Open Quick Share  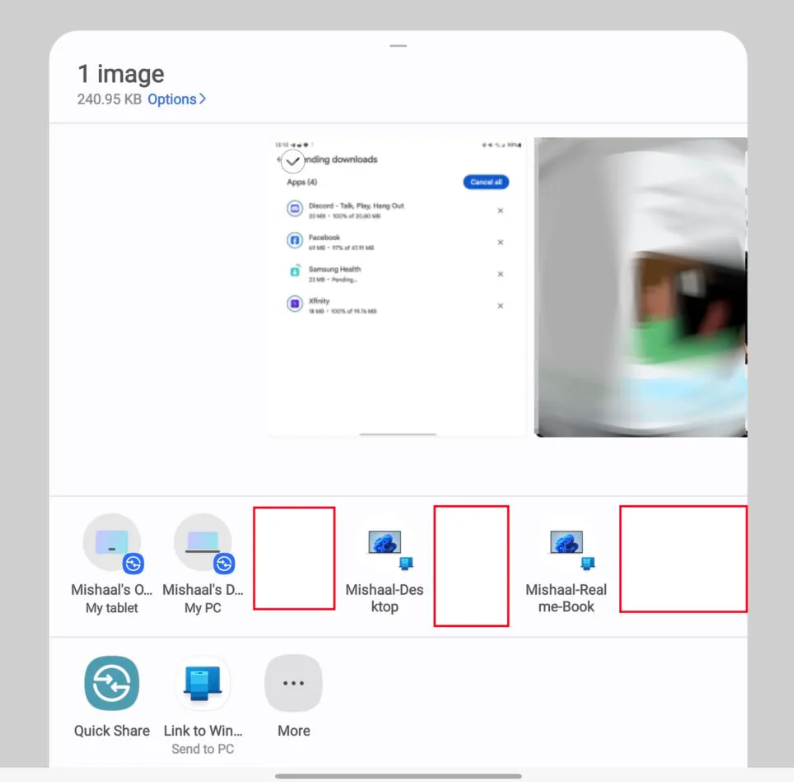click(x=112, y=697)
